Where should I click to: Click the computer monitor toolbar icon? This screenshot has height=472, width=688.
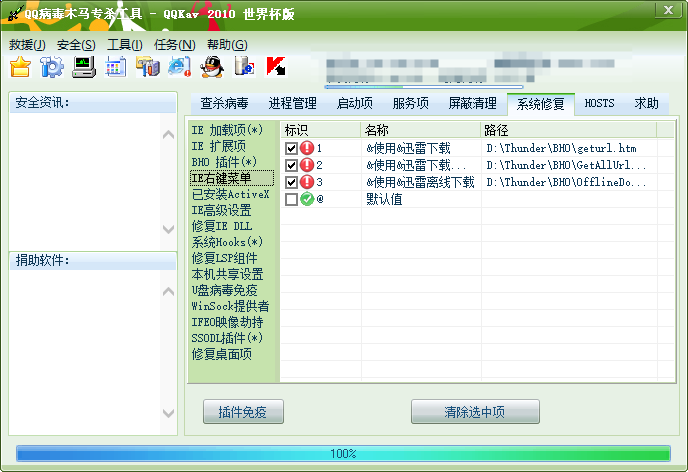click(84, 67)
